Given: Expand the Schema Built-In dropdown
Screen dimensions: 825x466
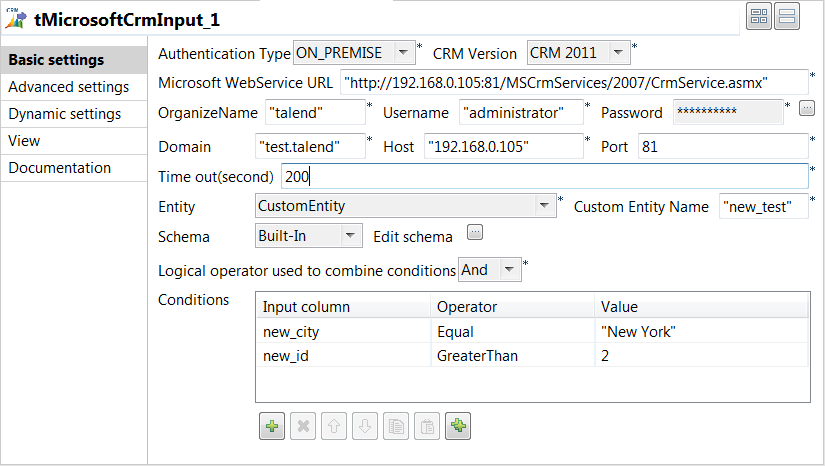Looking at the screenshot, I should pyautogui.click(x=351, y=236).
